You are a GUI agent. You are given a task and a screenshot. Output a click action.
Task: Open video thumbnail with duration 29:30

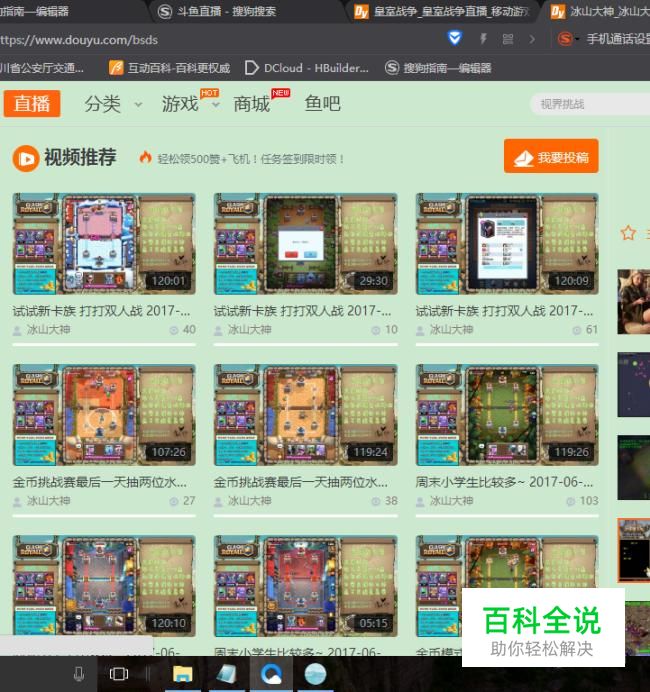(x=306, y=244)
